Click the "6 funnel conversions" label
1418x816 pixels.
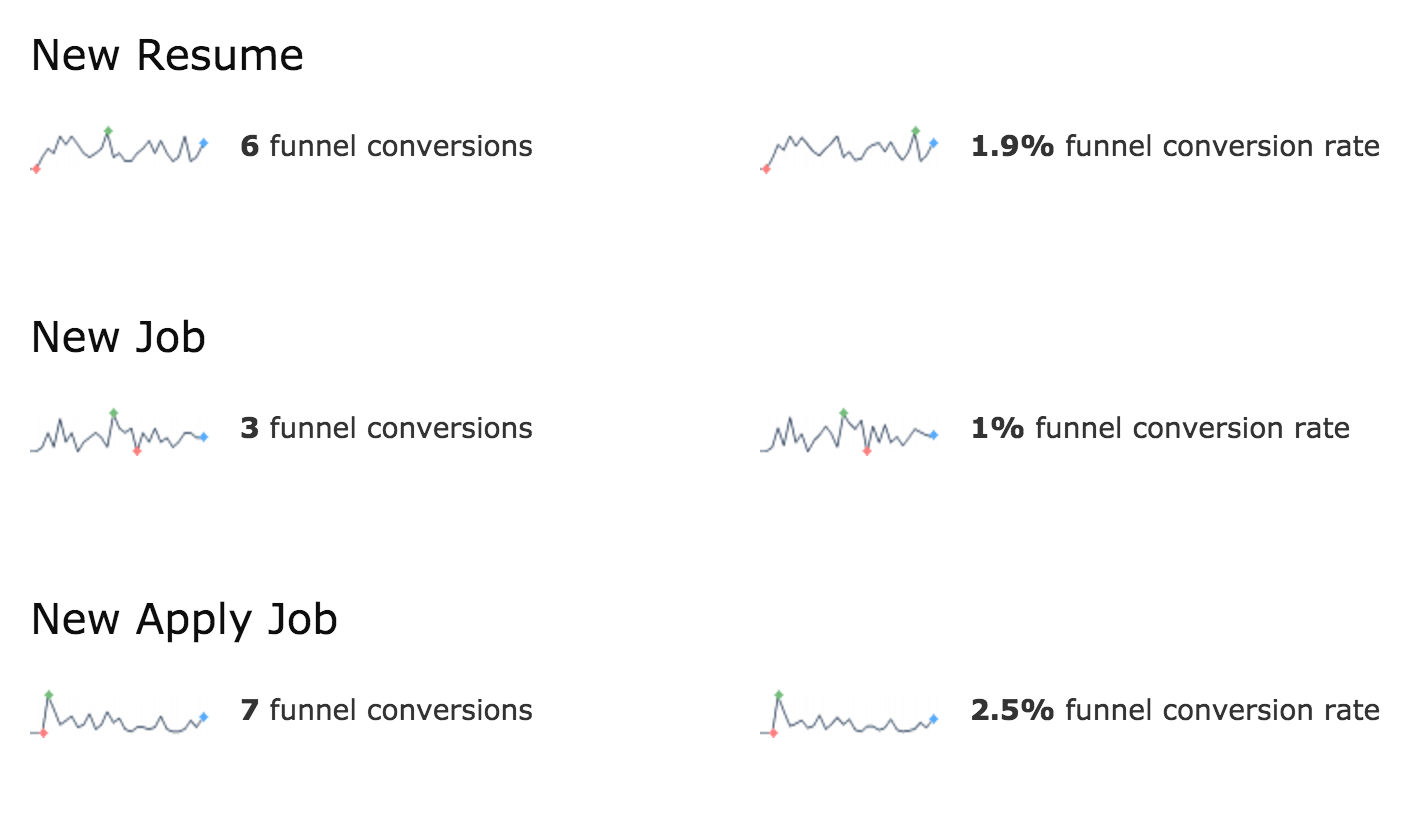tap(386, 147)
